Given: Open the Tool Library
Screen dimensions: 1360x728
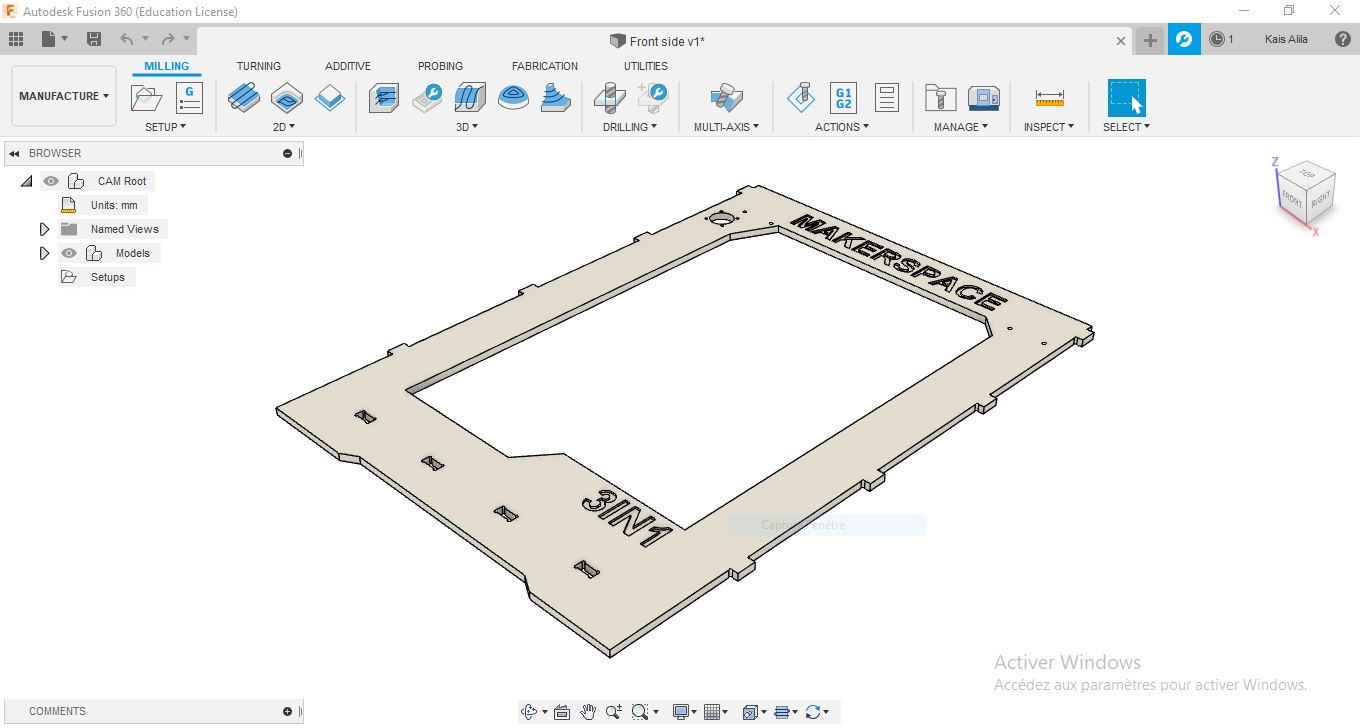Looking at the screenshot, I should [940, 97].
